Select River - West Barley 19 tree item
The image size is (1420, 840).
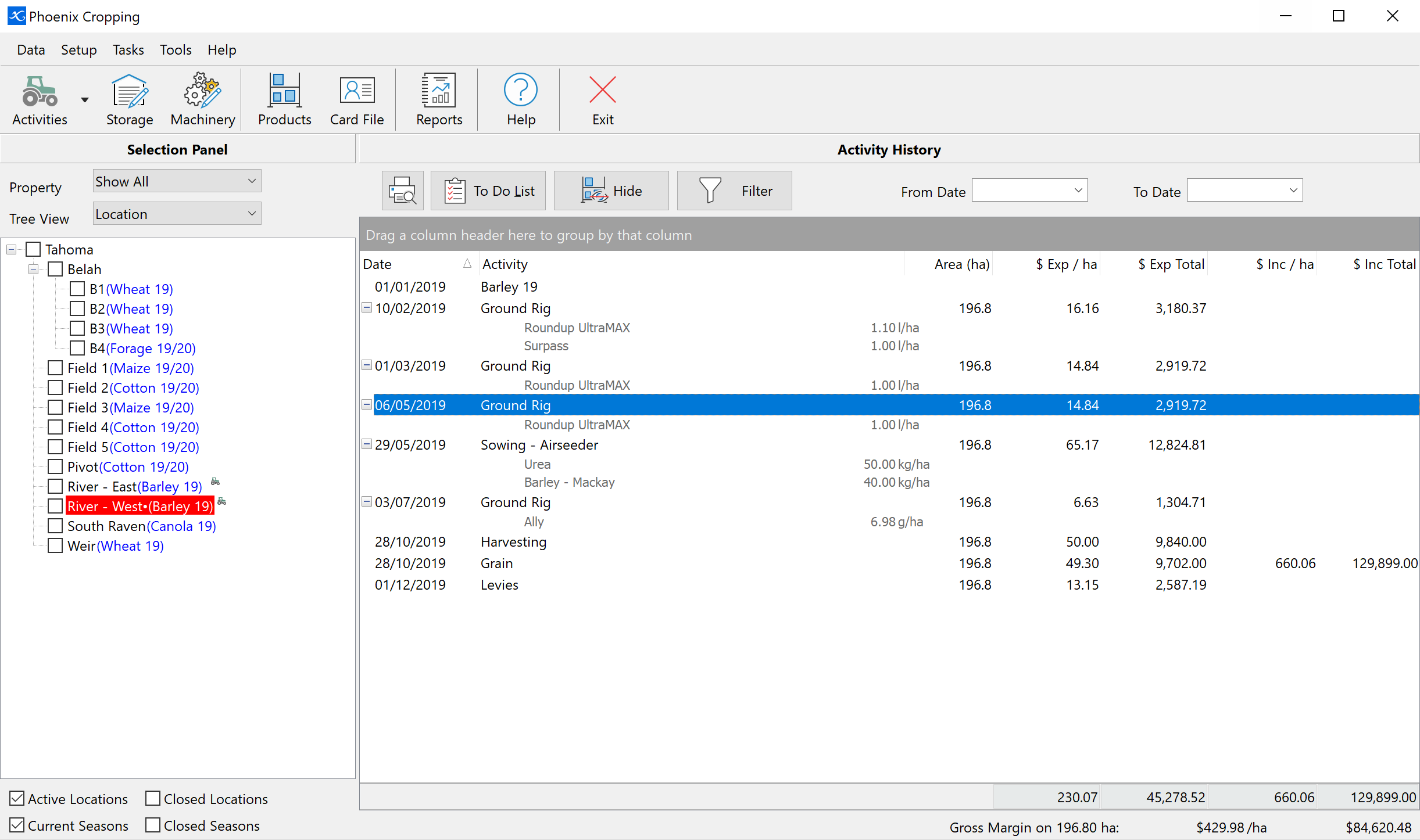[x=140, y=506]
